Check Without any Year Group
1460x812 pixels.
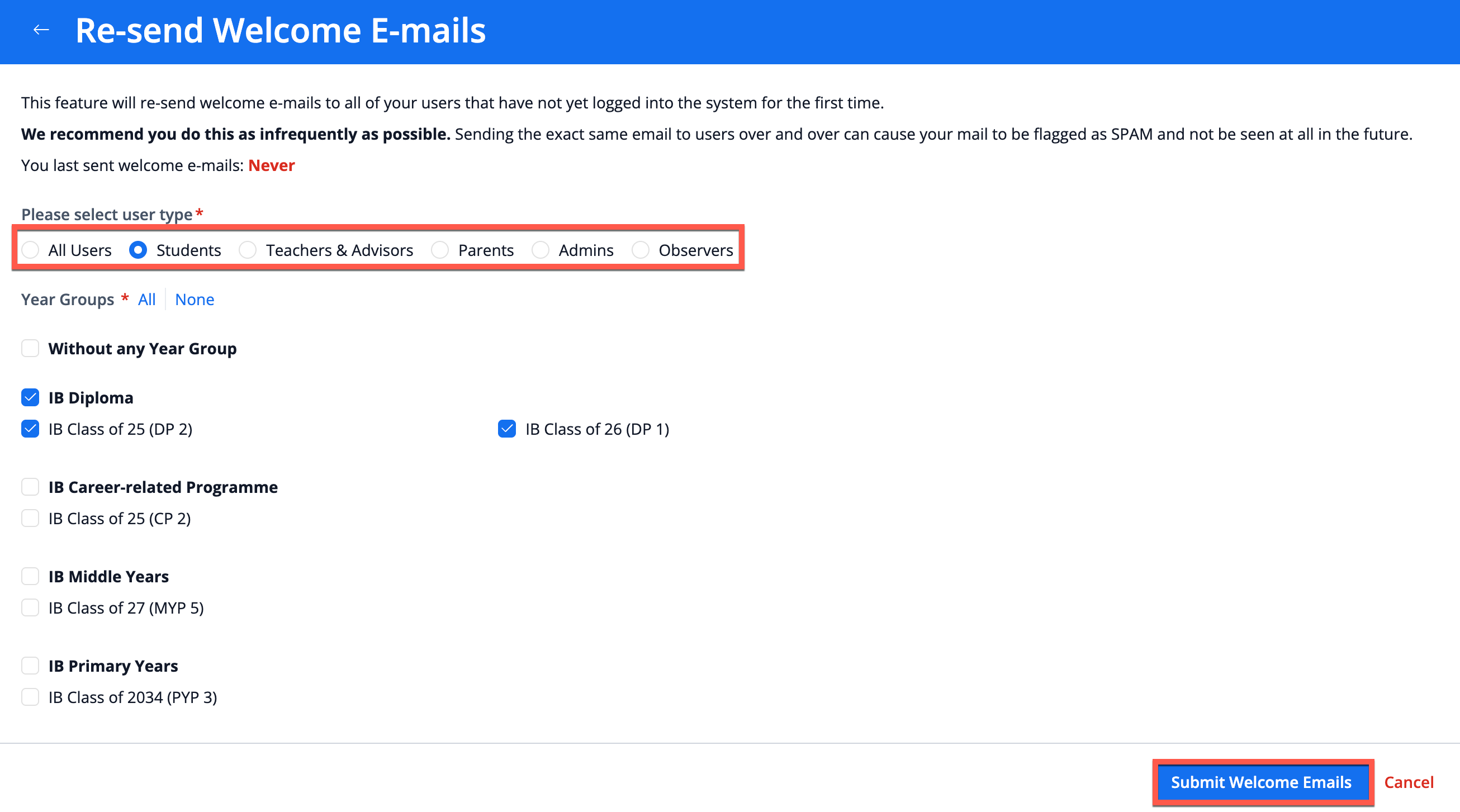point(30,349)
